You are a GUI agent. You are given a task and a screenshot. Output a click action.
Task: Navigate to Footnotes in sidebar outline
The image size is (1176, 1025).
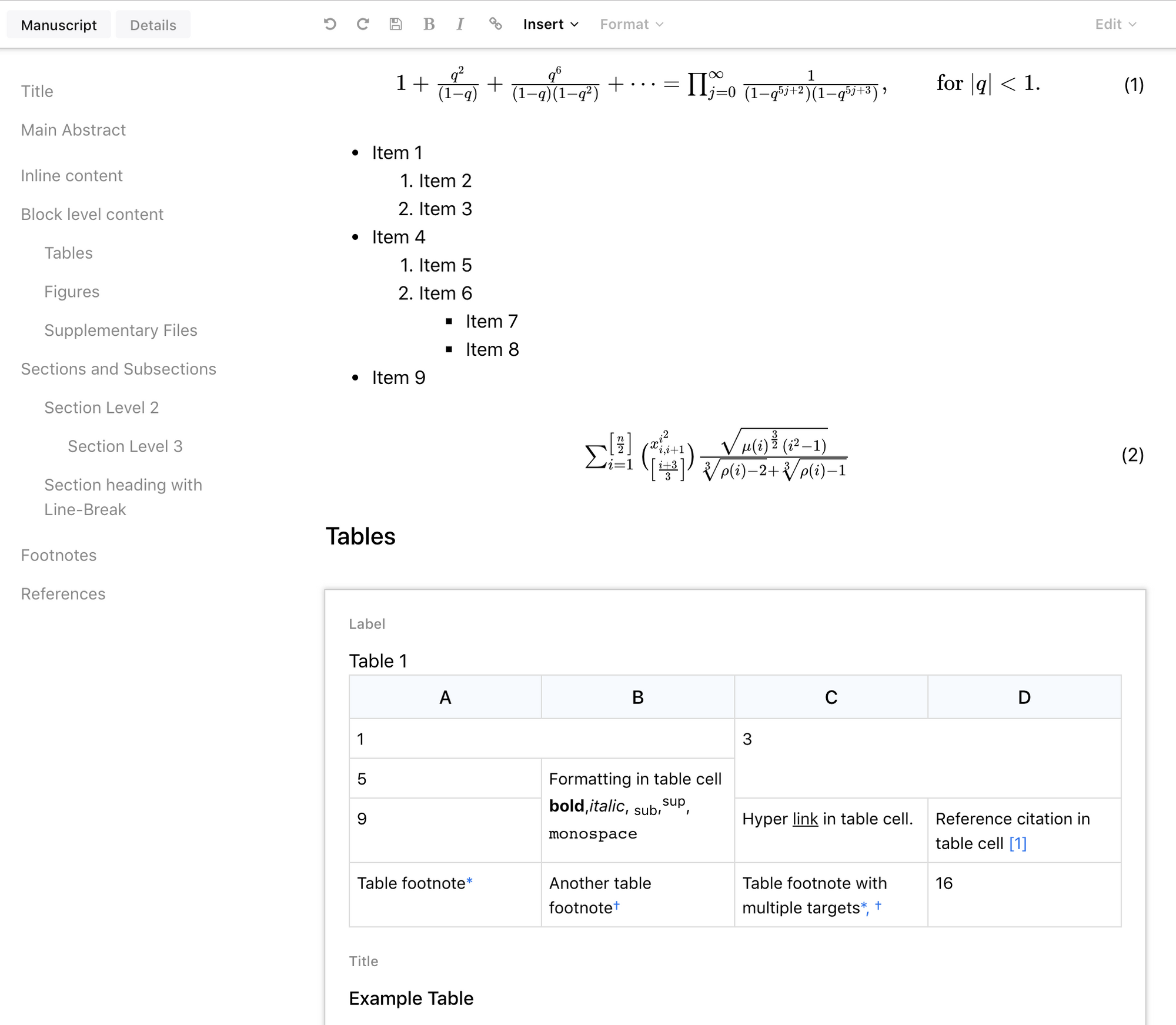[x=59, y=555]
